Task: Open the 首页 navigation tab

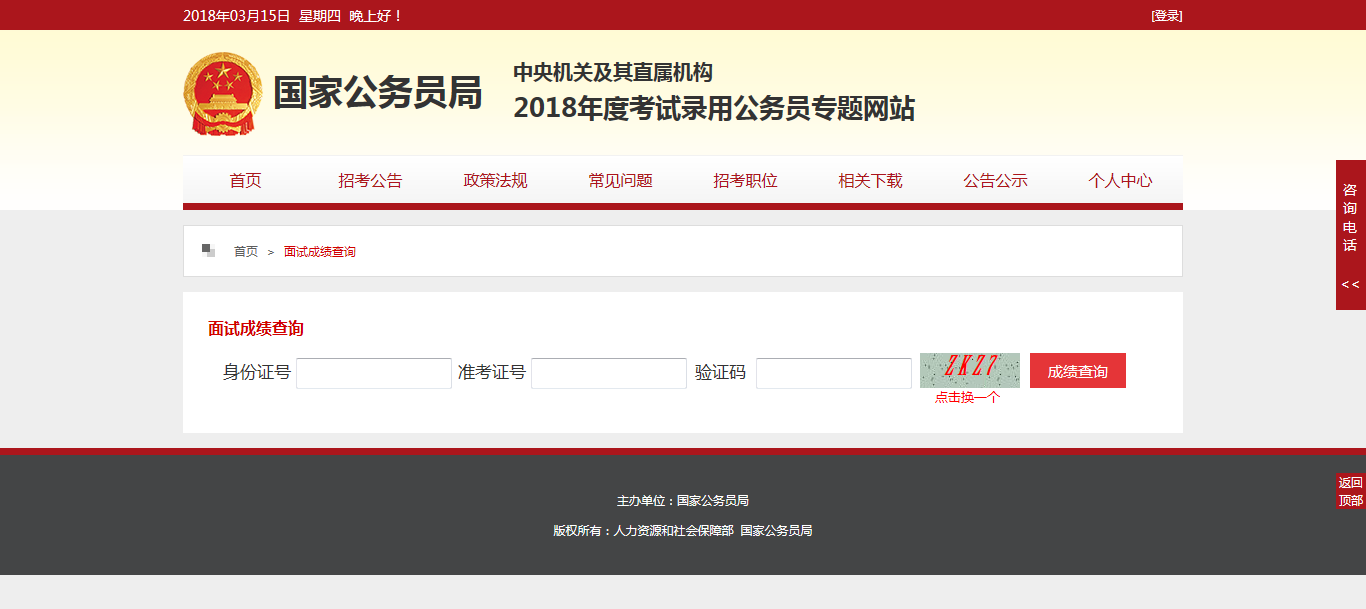Action: click(x=245, y=181)
